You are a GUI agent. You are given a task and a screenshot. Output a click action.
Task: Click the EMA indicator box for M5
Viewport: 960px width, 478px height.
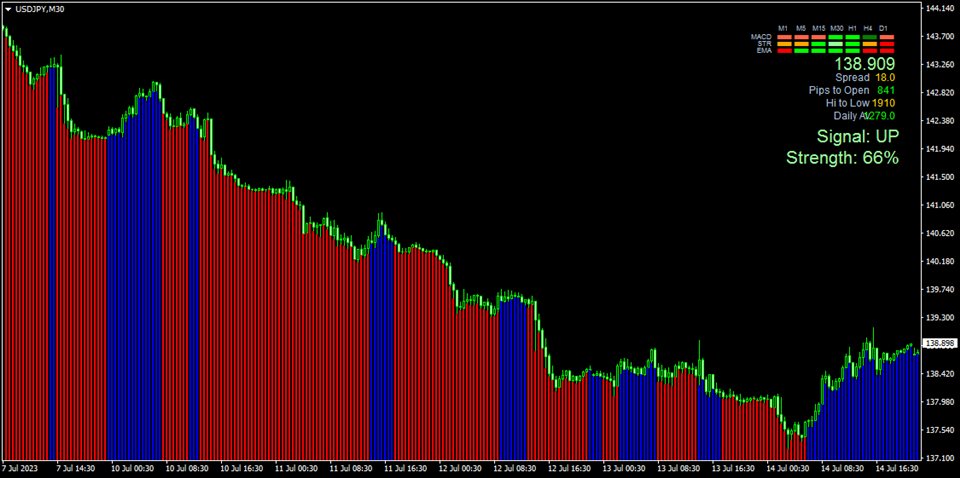click(802, 50)
